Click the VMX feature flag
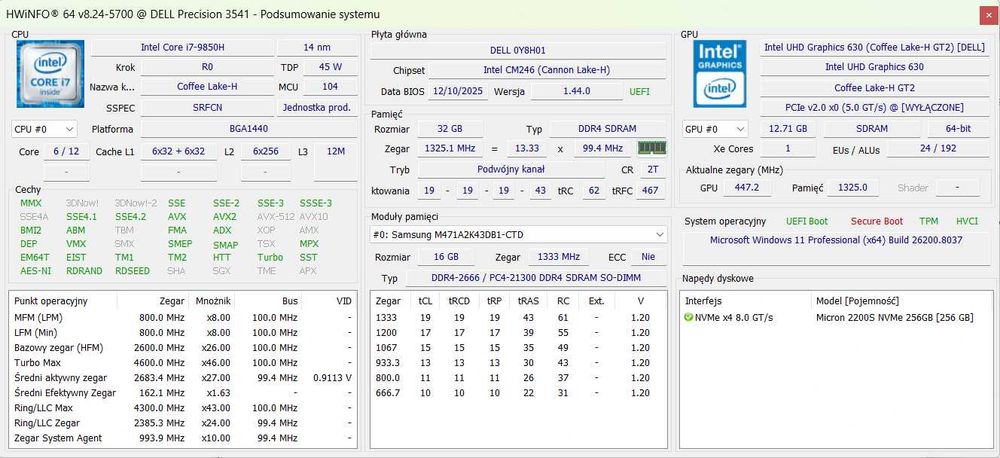The height and width of the screenshot is (458, 1000). [x=75, y=244]
